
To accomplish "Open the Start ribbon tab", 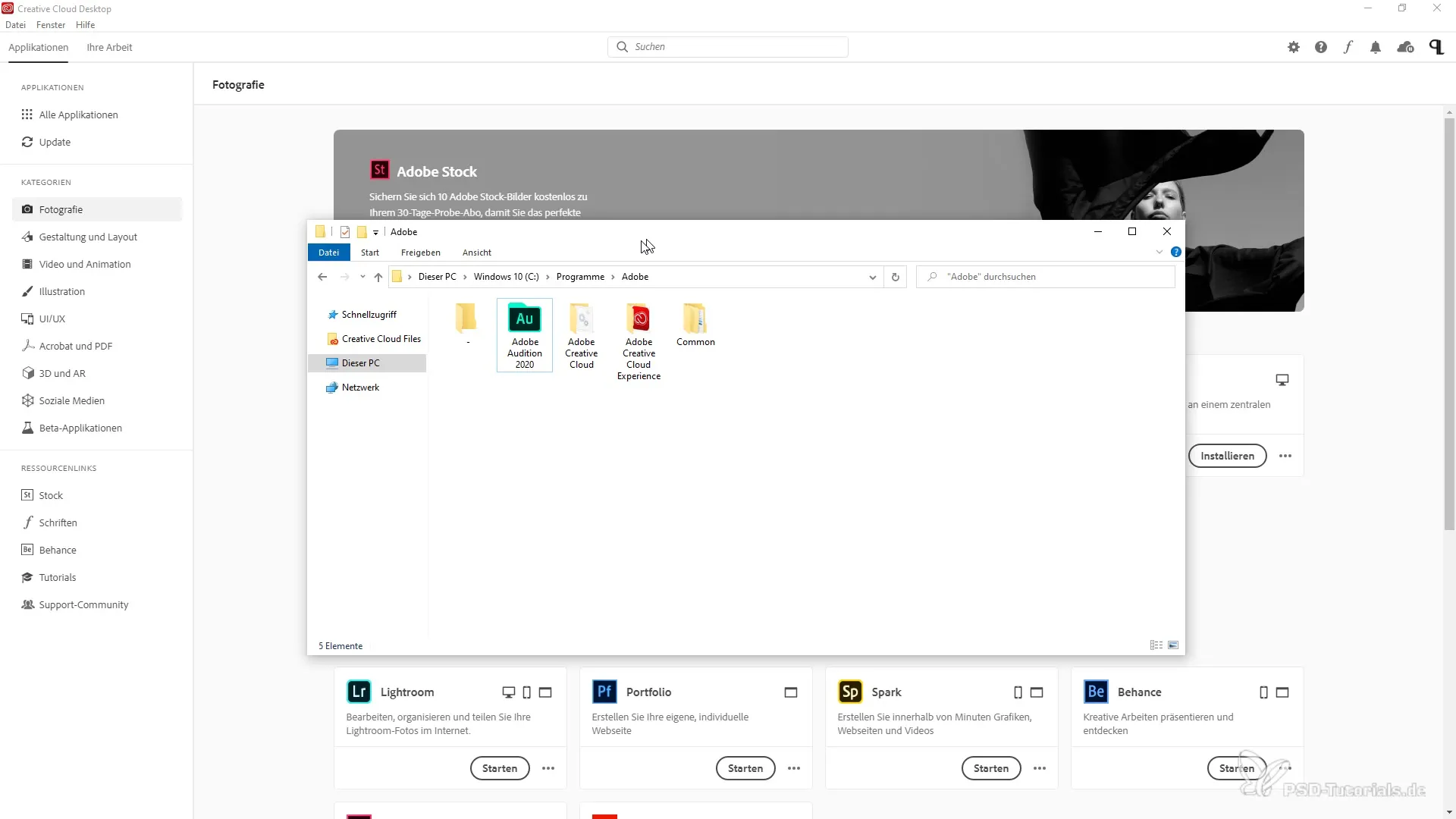I will (370, 253).
